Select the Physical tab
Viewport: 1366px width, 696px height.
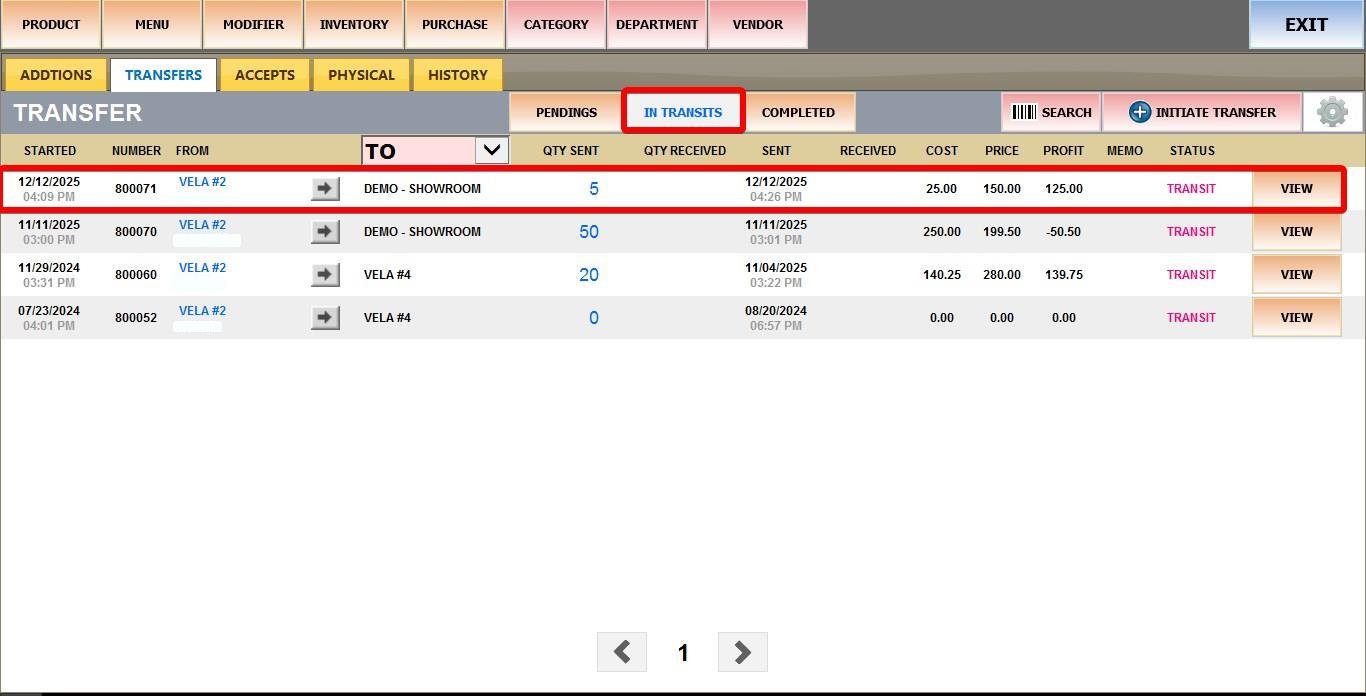coord(361,75)
